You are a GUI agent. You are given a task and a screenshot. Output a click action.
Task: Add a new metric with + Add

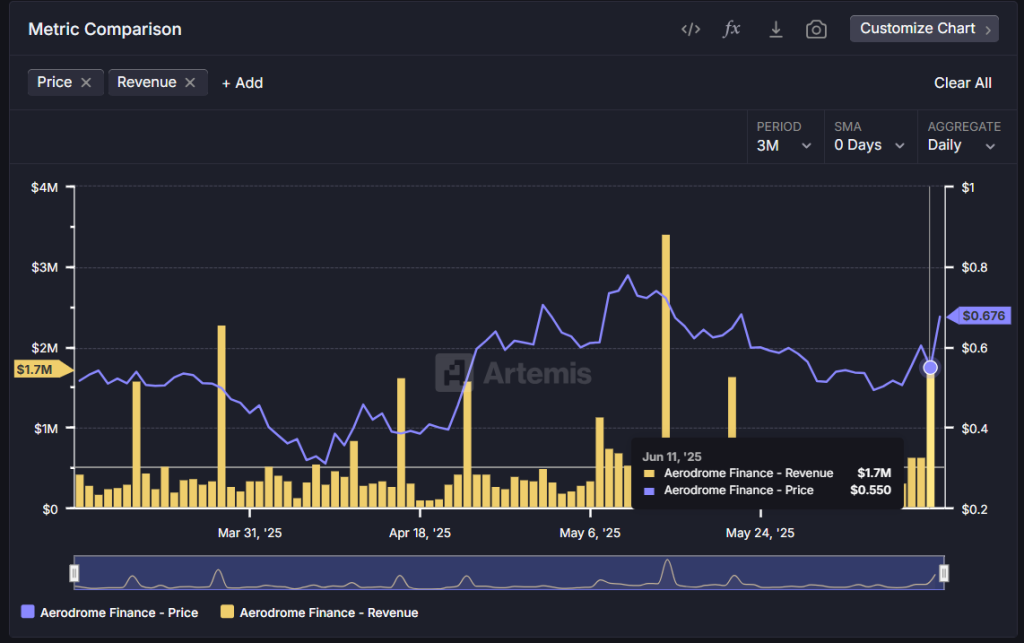242,83
